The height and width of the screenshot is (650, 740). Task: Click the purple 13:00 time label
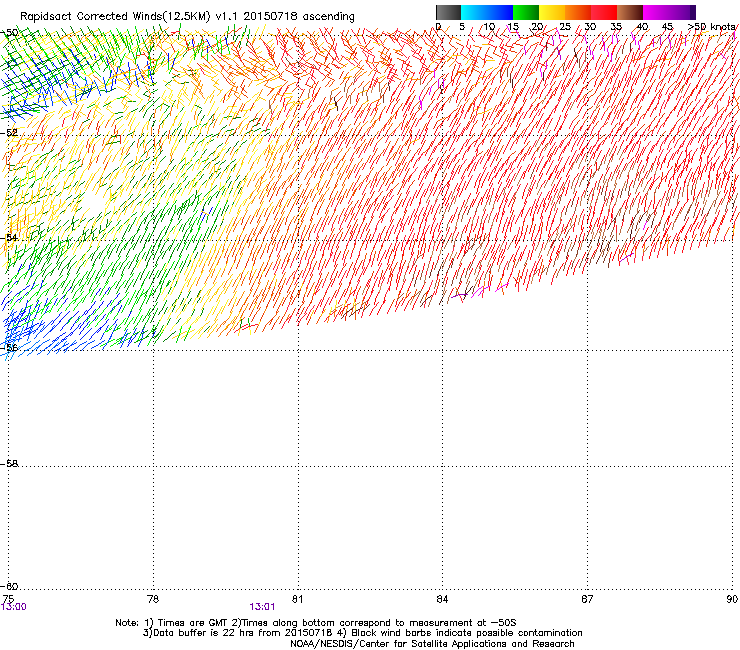[x=14, y=607]
